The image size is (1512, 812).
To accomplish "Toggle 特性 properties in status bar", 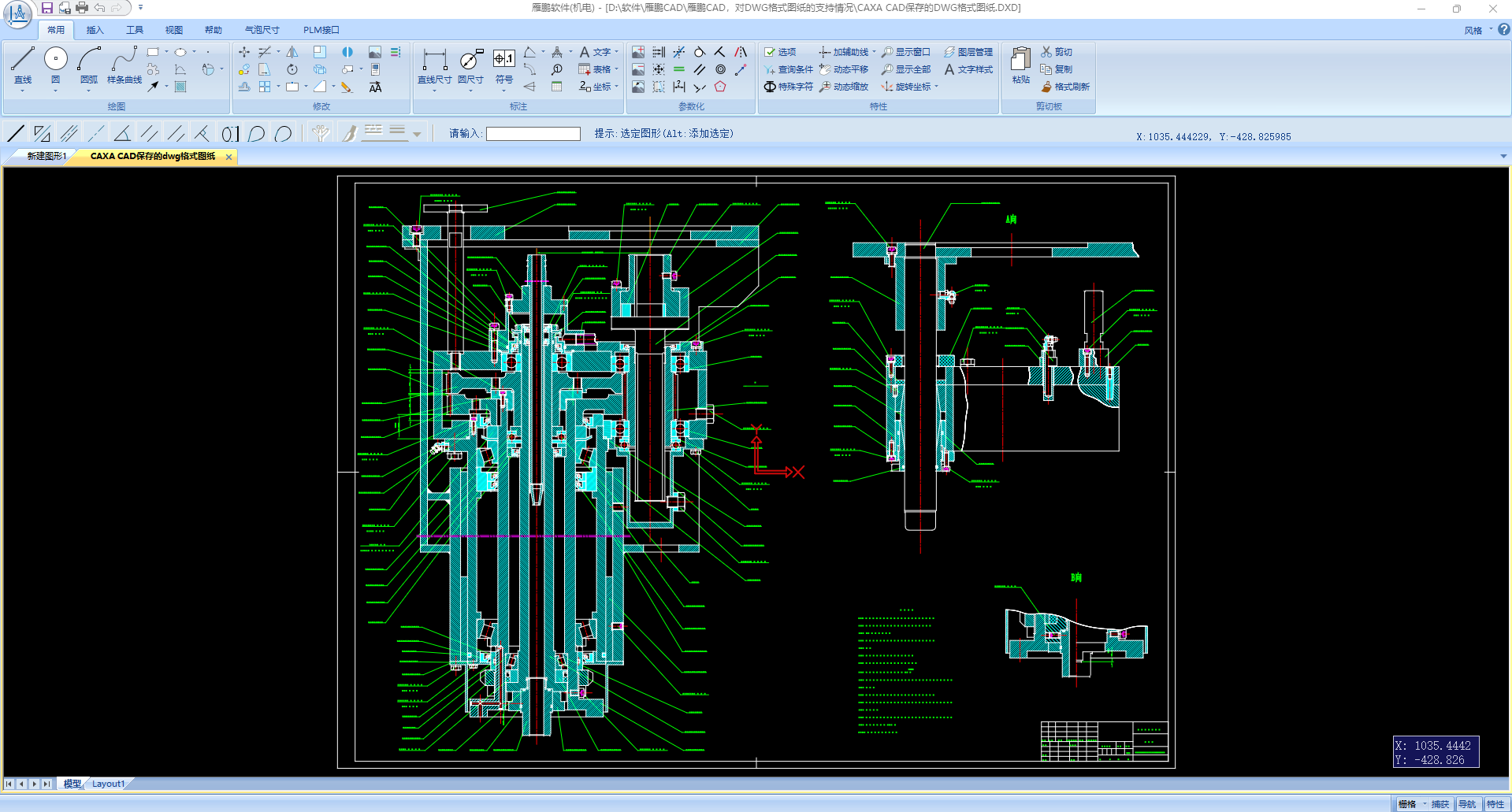I will 1495,804.
